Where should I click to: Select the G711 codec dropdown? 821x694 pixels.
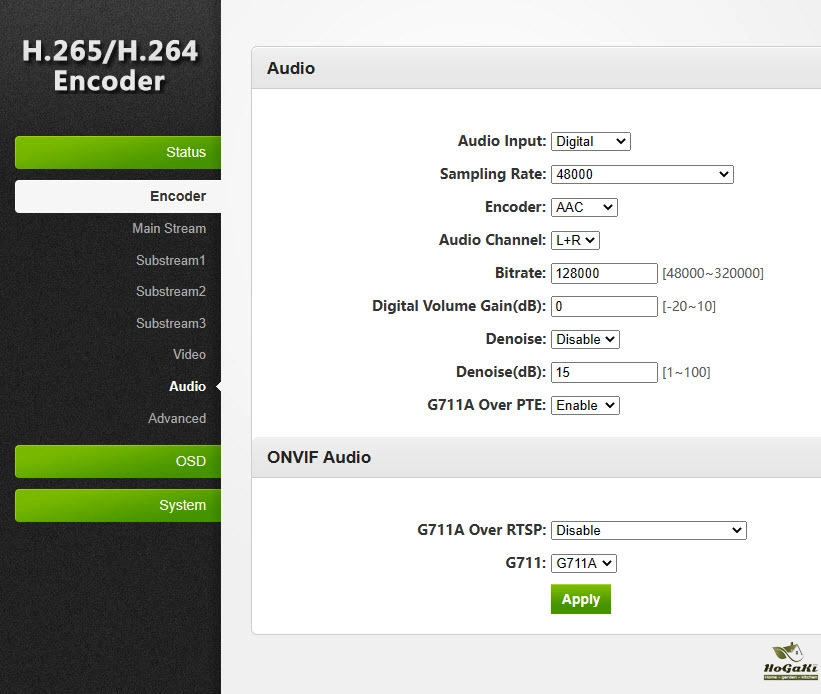(x=584, y=563)
